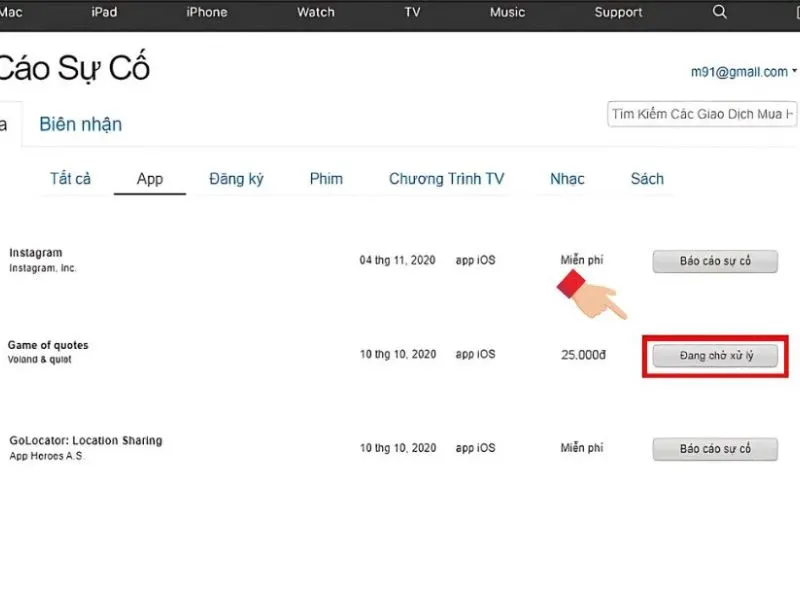Open Music in the navigation bar
800x600 pixels.
pos(507,12)
